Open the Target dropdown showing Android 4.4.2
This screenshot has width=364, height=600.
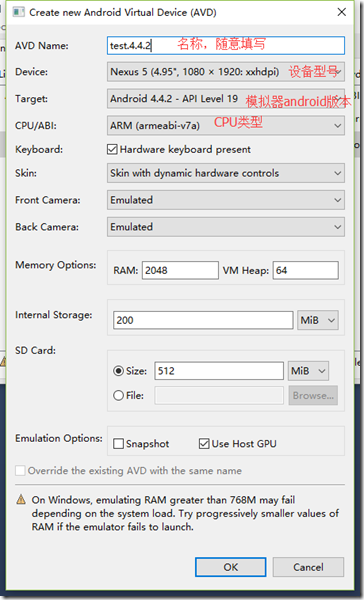pos(226,99)
